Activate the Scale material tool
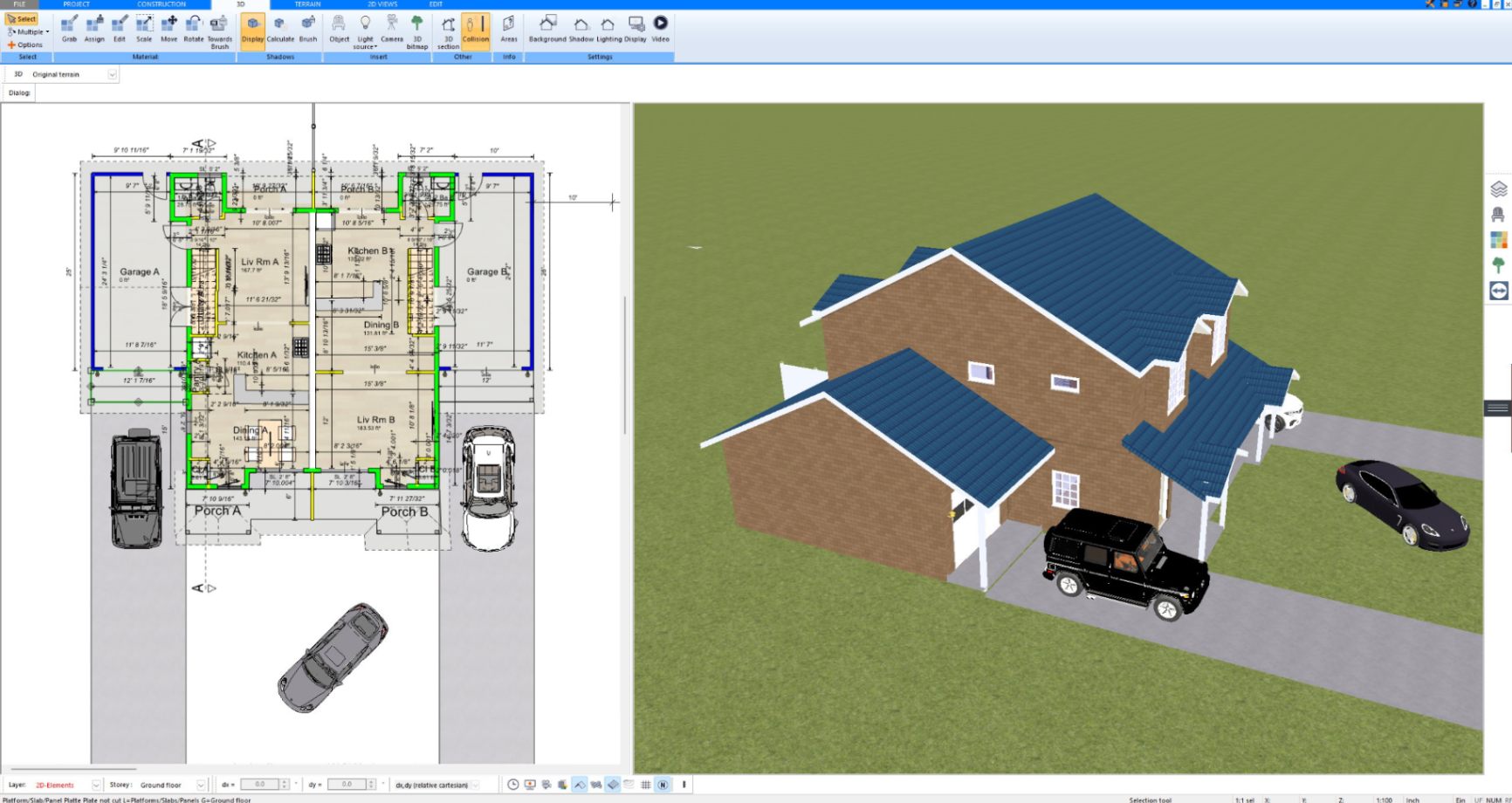Viewport: 1512px width, 803px height. 144,29
